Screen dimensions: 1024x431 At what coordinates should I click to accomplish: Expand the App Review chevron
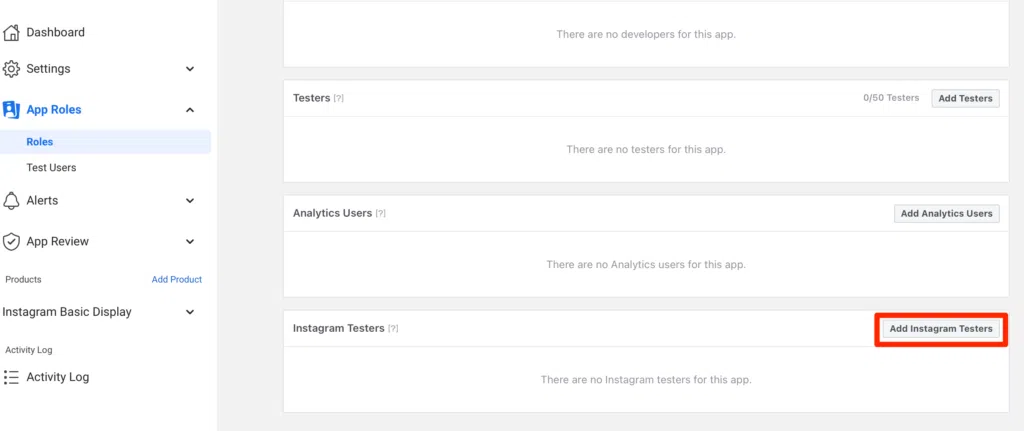190,242
